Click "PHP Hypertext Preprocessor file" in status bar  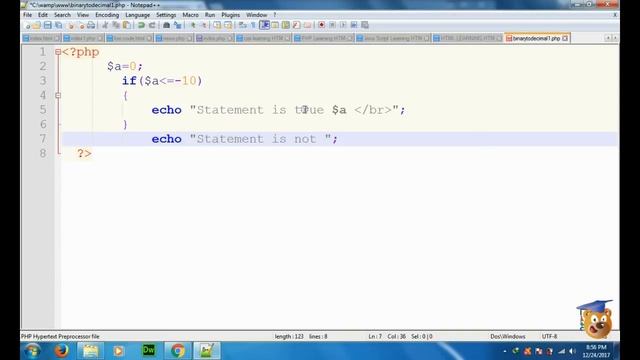[x=60, y=336]
